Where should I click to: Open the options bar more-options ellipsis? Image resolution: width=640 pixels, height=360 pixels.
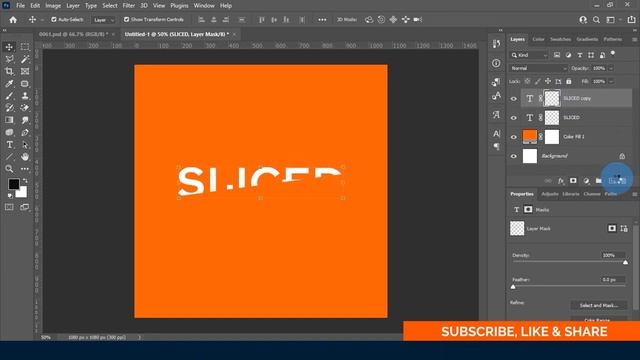pos(322,20)
